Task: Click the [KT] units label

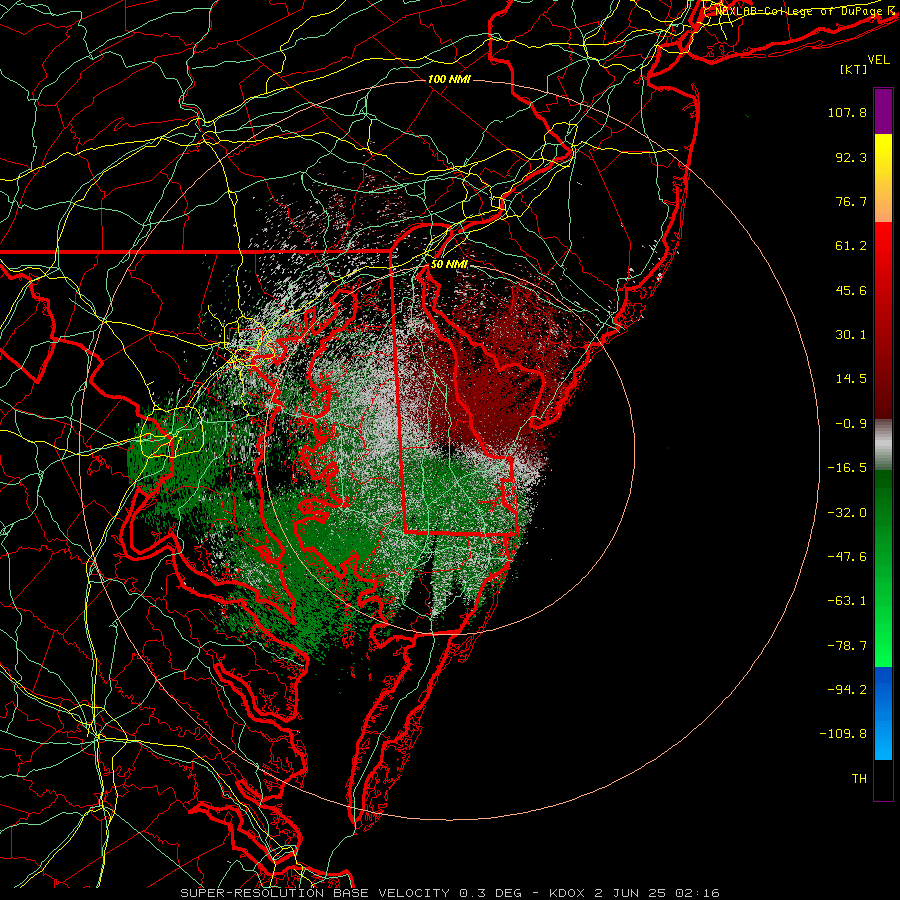Action: pyautogui.click(x=854, y=69)
